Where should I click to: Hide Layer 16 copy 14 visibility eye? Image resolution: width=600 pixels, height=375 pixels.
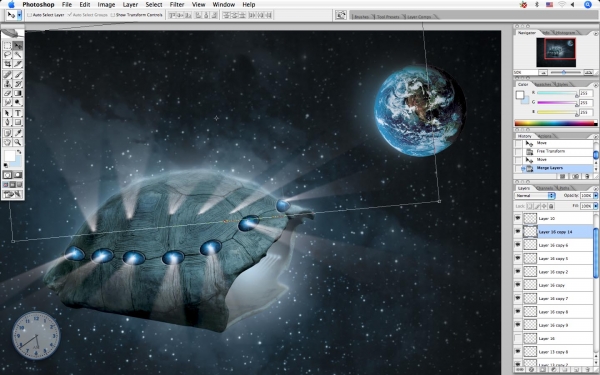[518, 232]
